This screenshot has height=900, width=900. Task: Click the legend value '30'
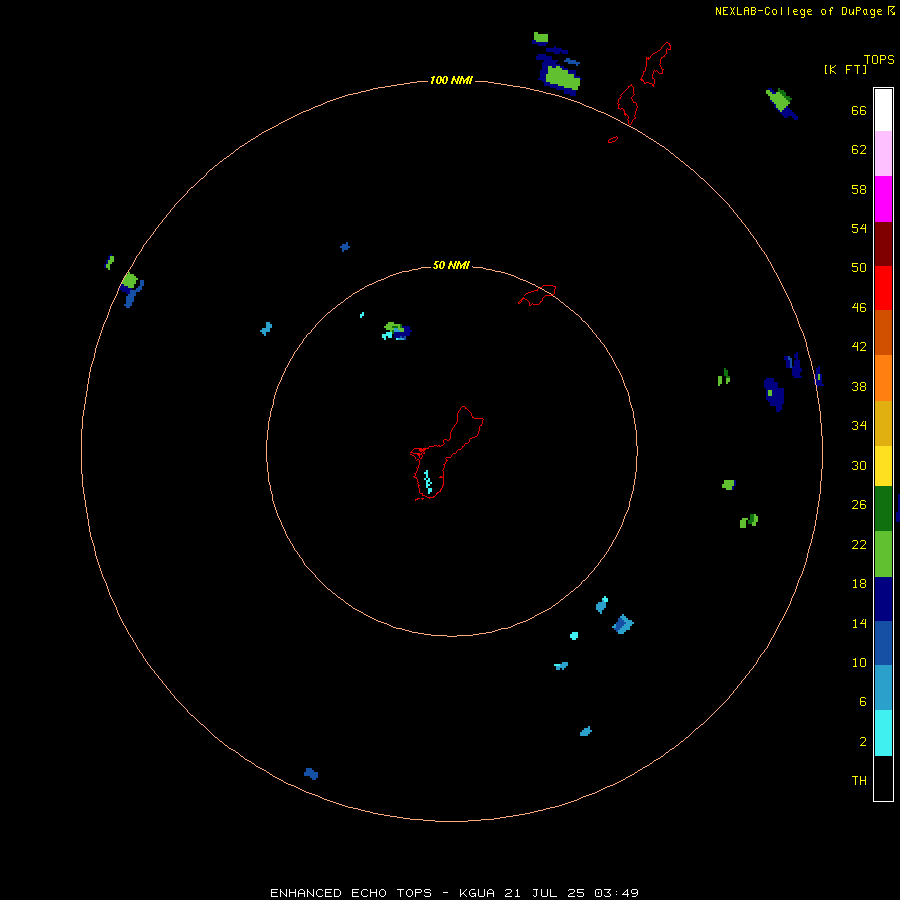click(859, 465)
